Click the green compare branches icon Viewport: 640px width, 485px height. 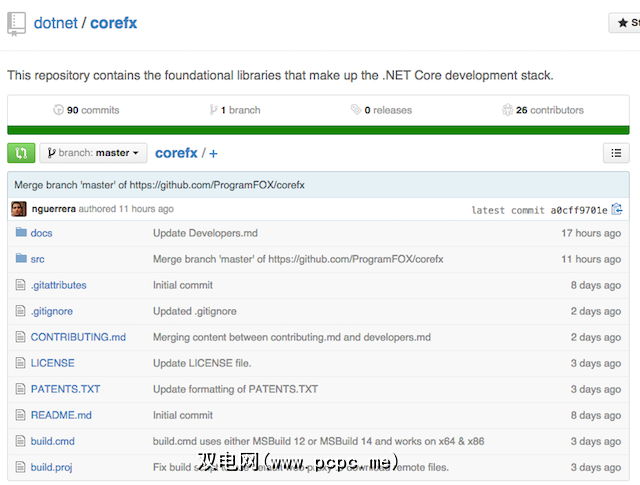click(x=21, y=153)
